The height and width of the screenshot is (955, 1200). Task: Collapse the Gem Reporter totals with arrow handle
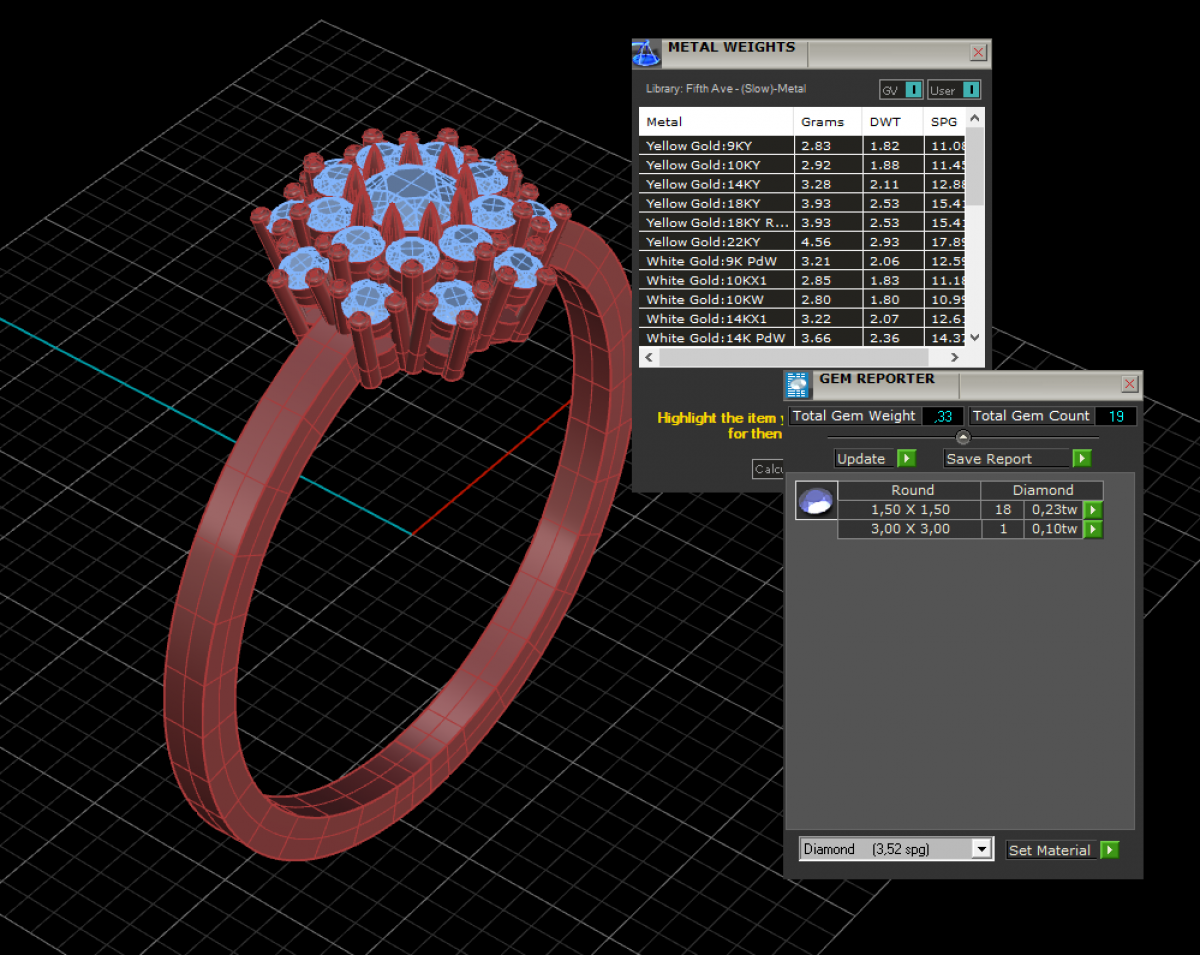tap(963, 437)
